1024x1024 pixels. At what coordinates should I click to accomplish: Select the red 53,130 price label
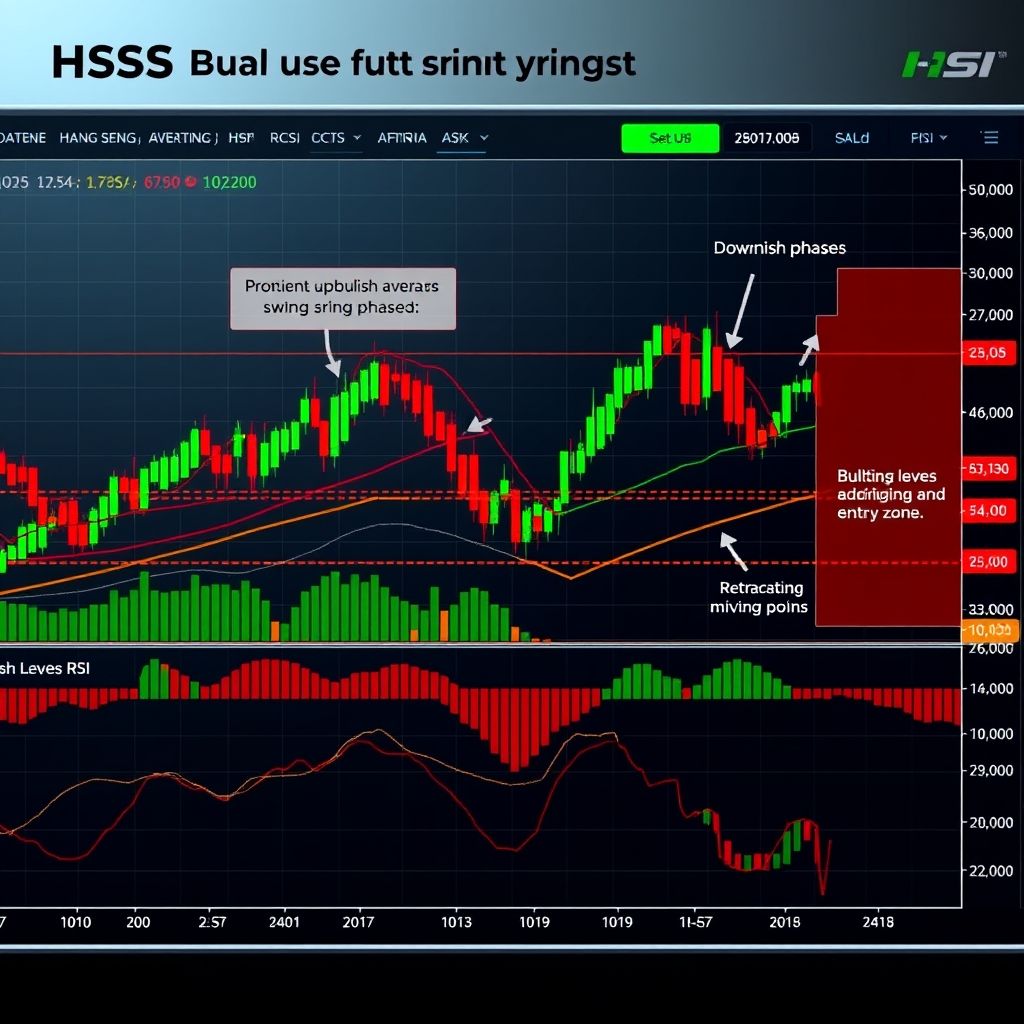tap(989, 468)
